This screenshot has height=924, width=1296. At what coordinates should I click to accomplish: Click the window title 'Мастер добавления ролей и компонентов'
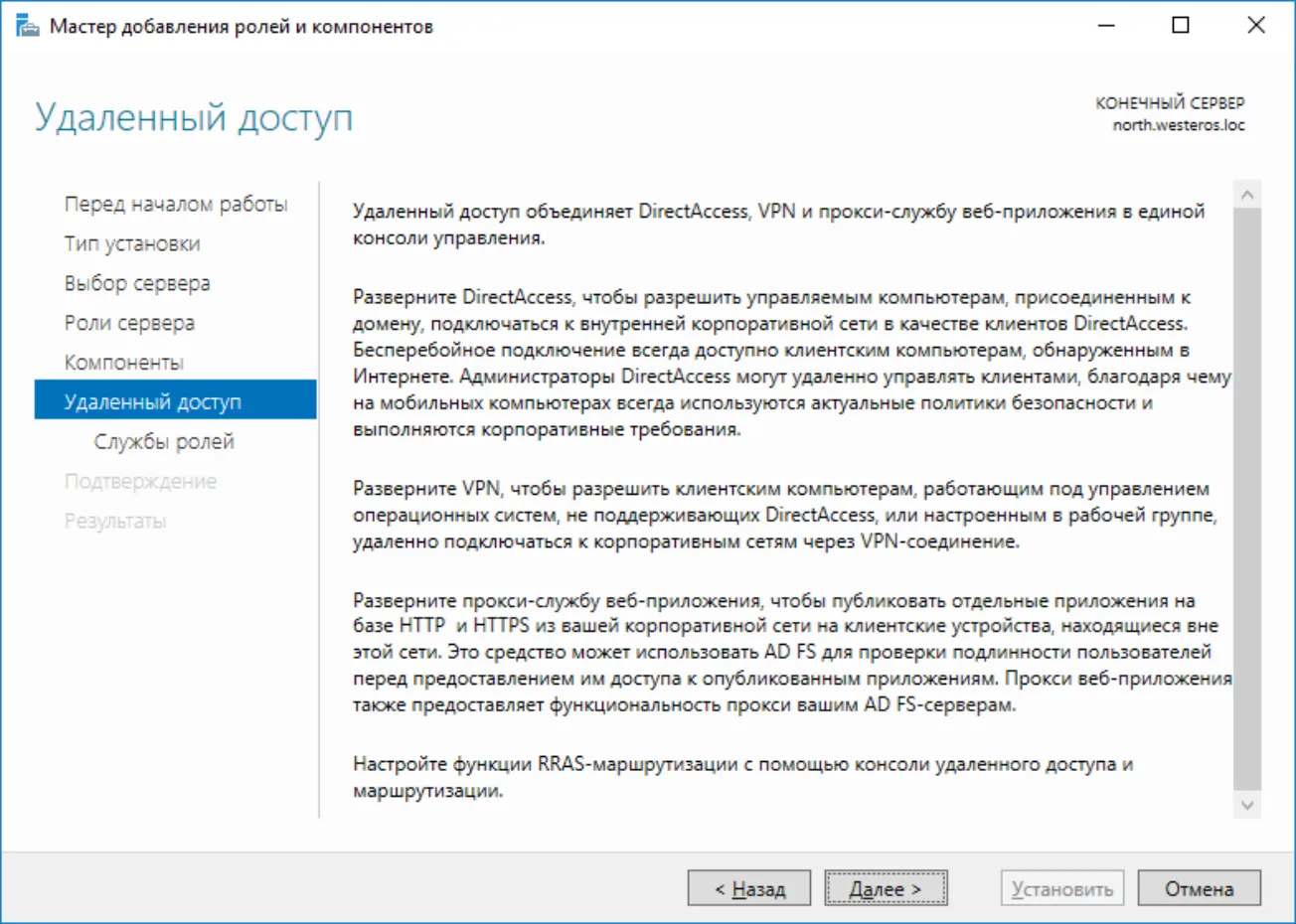pos(242,27)
